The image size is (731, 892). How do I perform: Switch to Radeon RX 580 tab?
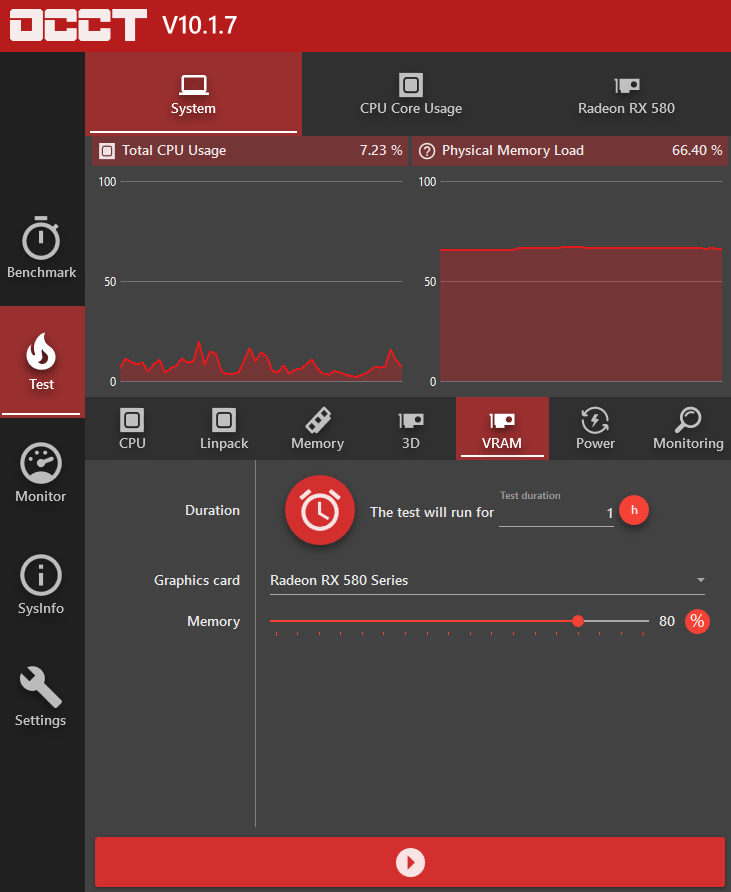[x=626, y=94]
